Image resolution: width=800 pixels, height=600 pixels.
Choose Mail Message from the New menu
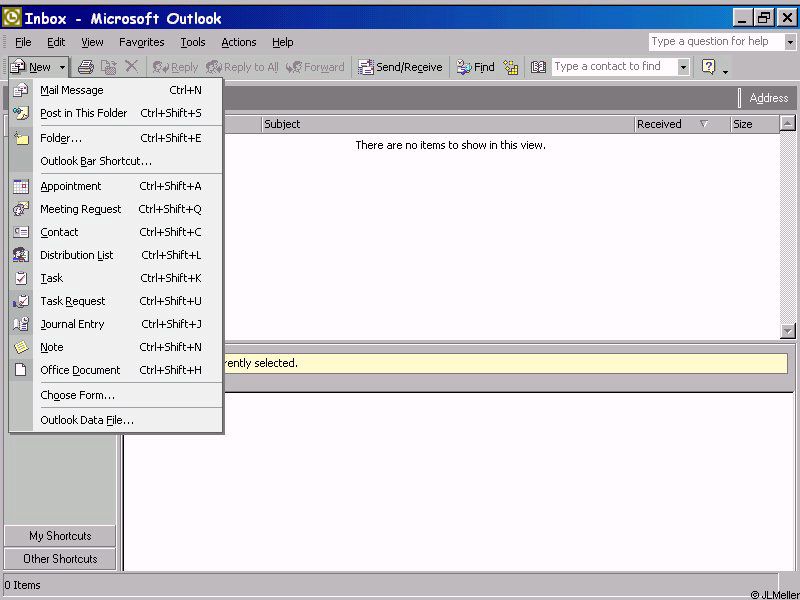[71, 90]
